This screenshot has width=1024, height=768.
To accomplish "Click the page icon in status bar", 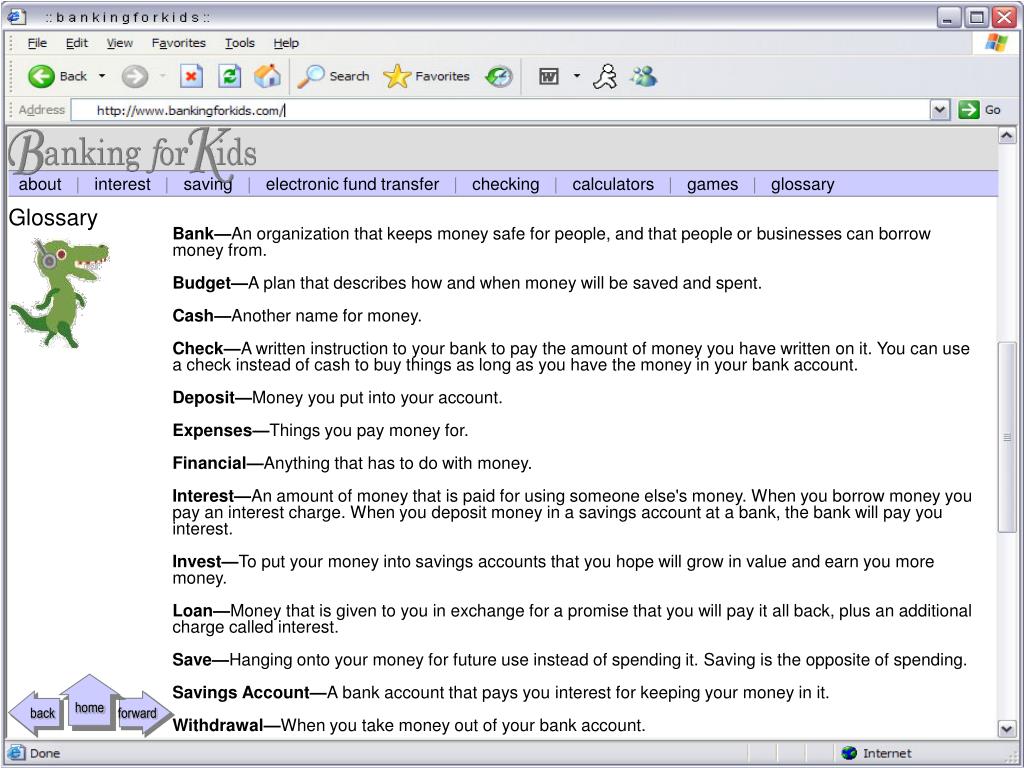I will 16,752.
